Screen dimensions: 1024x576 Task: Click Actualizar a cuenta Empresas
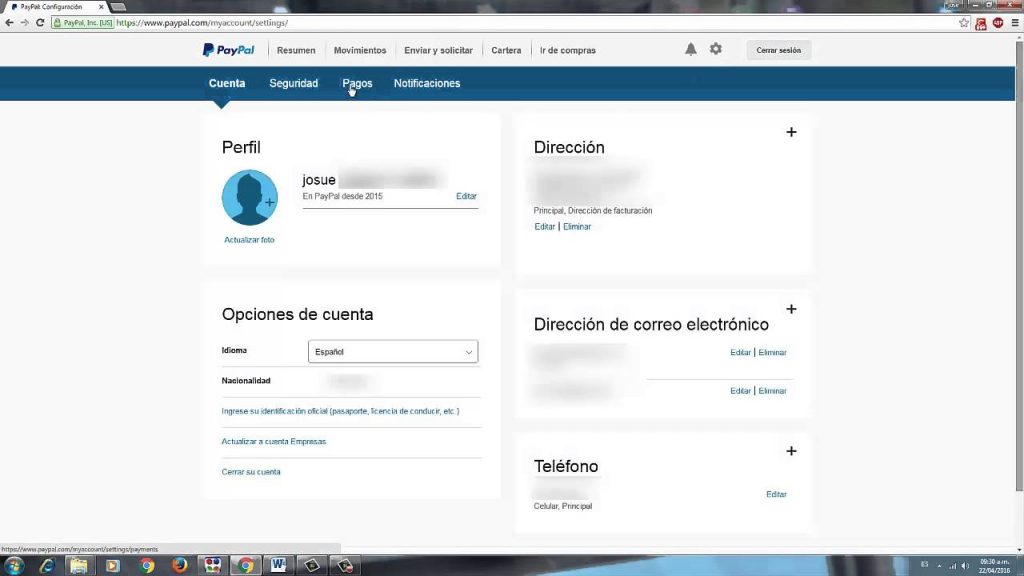pos(272,441)
